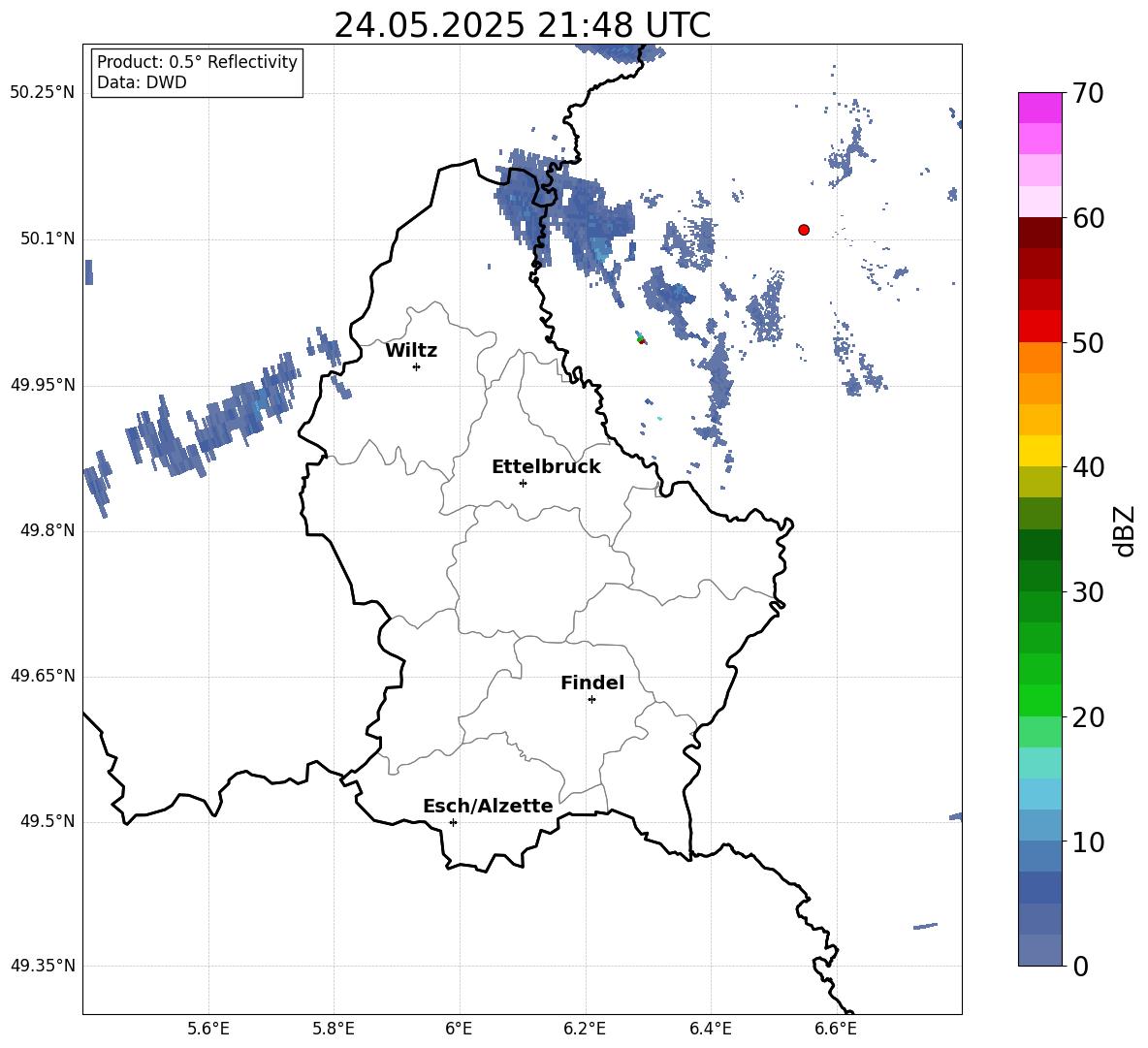Click the small green-red echo near 6.3°E

tap(641, 338)
